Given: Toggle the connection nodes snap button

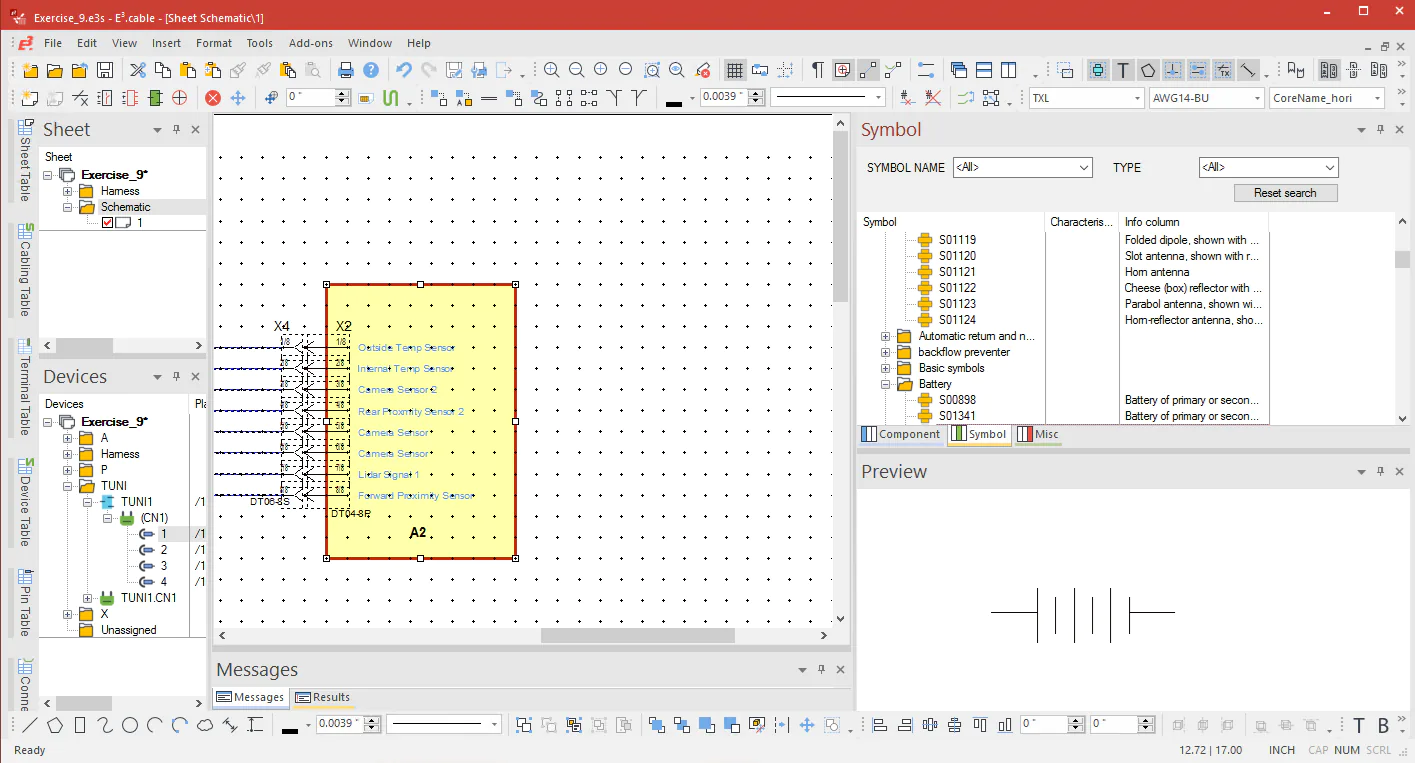Looking at the screenshot, I should [x=868, y=70].
